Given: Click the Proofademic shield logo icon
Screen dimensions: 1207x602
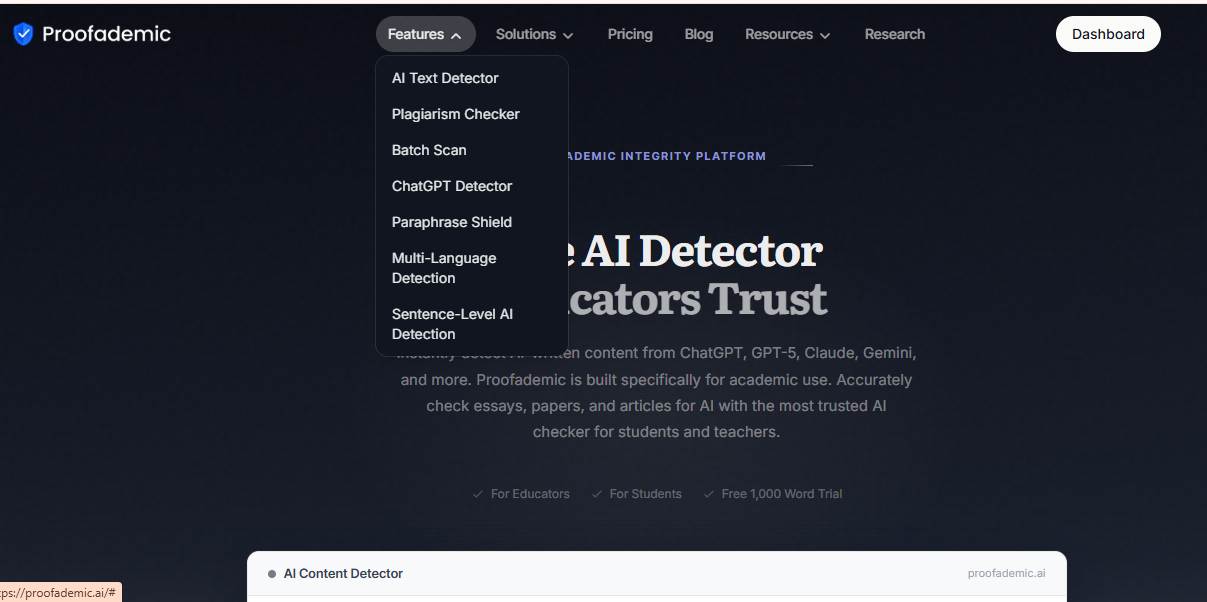Looking at the screenshot, I should pyautogui.click(x=23, y=34).
